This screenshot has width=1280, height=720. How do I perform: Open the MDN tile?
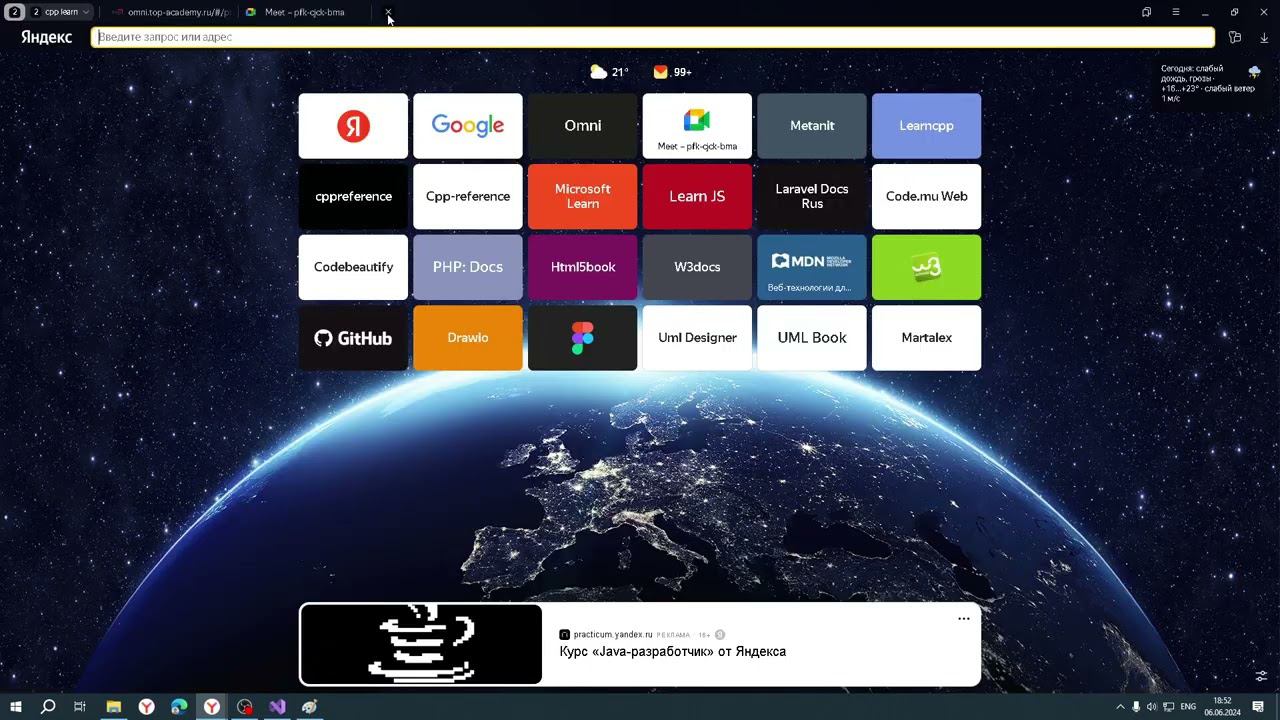[x=812, y=267]
